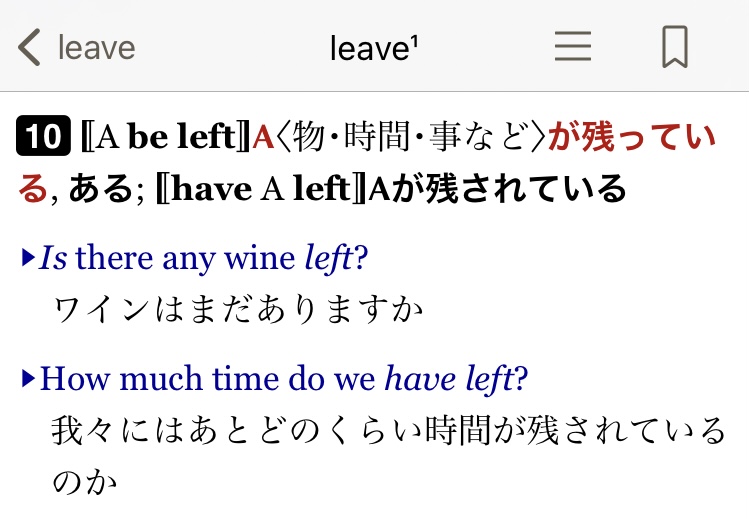Tap the translation starting with 我々にはあと
The image size is (749, 519).
click(387, 431)
